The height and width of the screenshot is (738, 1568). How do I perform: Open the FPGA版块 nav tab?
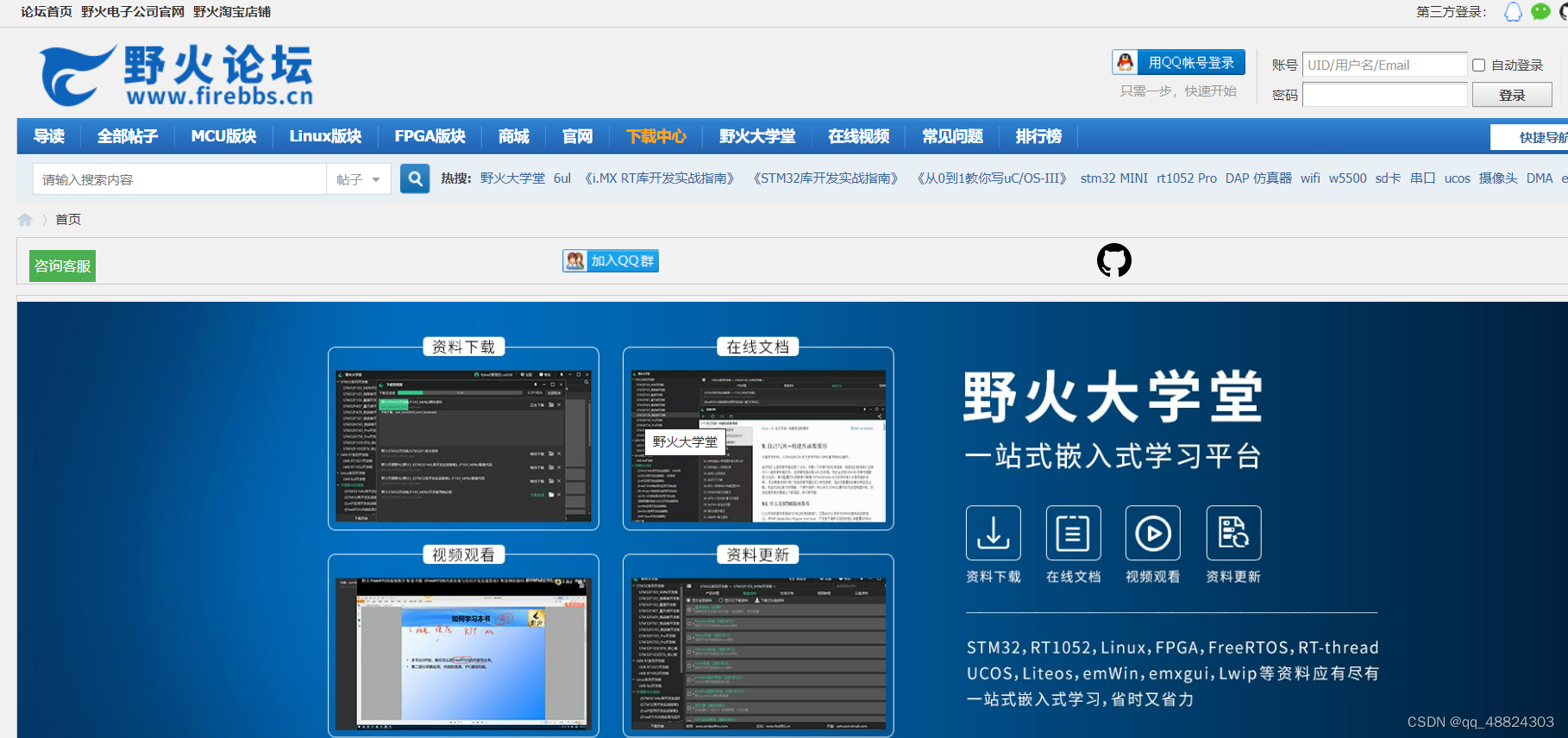pos(430,136)
